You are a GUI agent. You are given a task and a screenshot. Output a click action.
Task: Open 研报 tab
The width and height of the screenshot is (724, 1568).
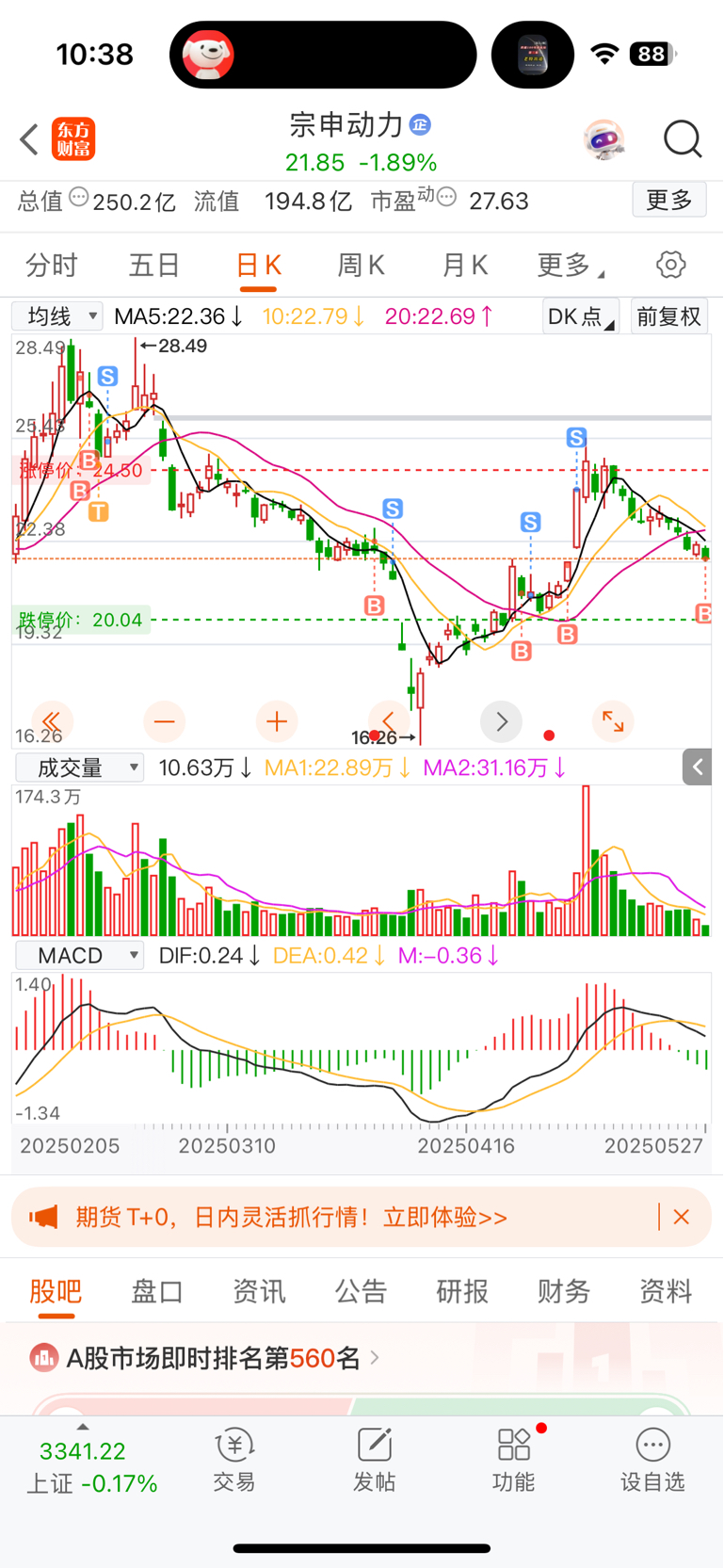coord(462,1291)
